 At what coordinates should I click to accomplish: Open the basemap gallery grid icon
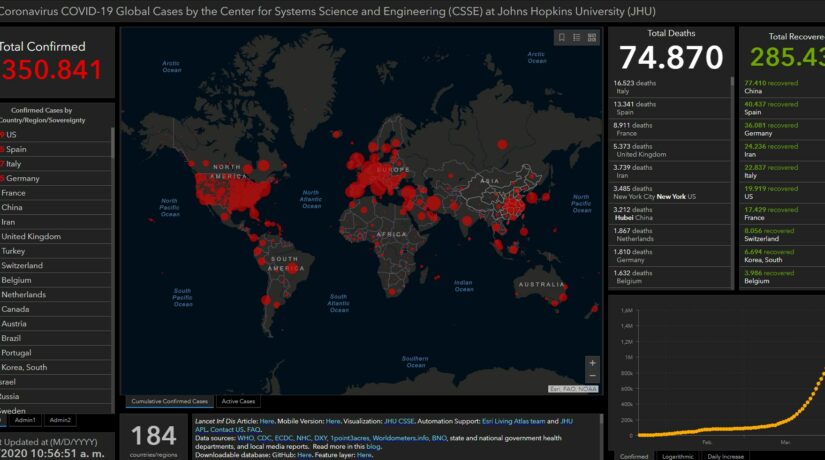coord(592,37)
